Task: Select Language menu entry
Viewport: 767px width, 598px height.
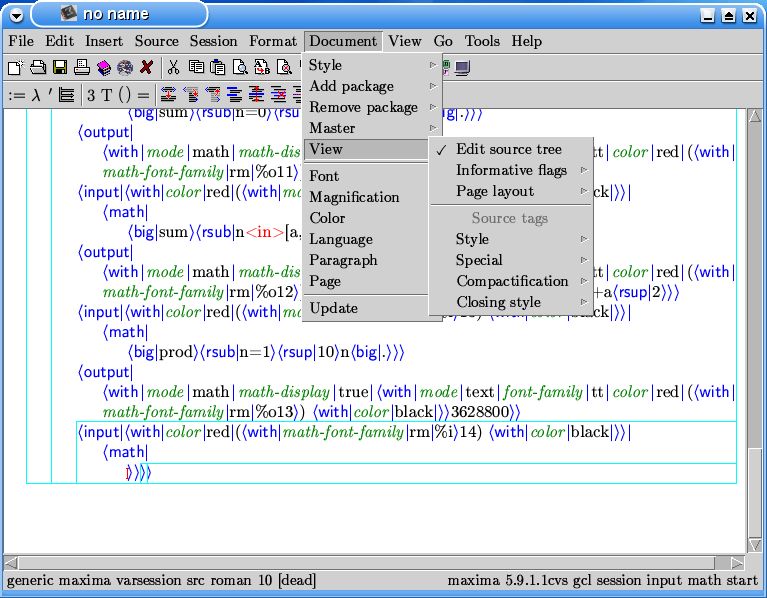Action: pos(366,239)
